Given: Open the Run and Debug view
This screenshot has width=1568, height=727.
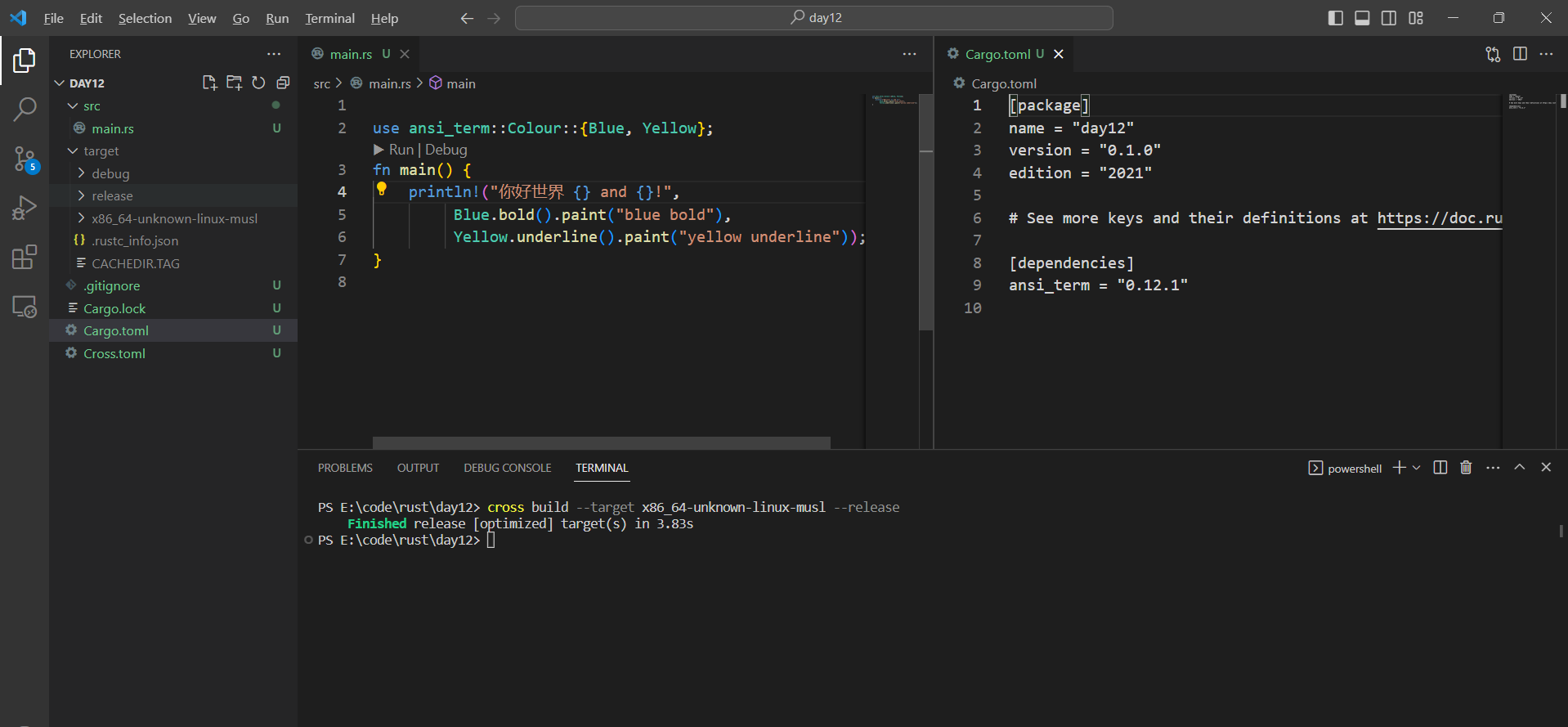Looking at the screenshot, I should (25, 209).
